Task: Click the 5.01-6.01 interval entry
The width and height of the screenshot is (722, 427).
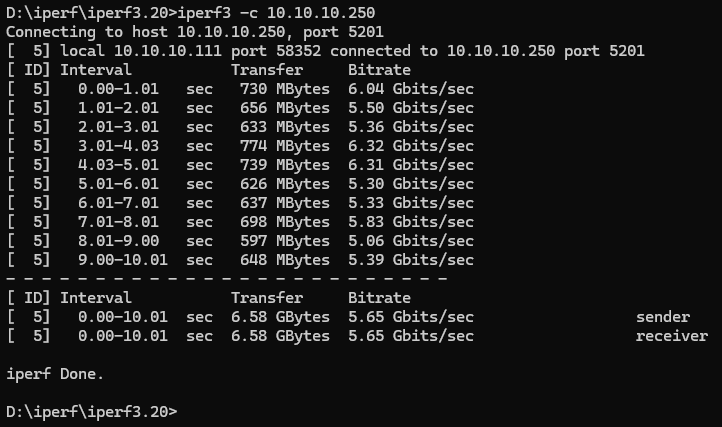Action: (118, 184)
